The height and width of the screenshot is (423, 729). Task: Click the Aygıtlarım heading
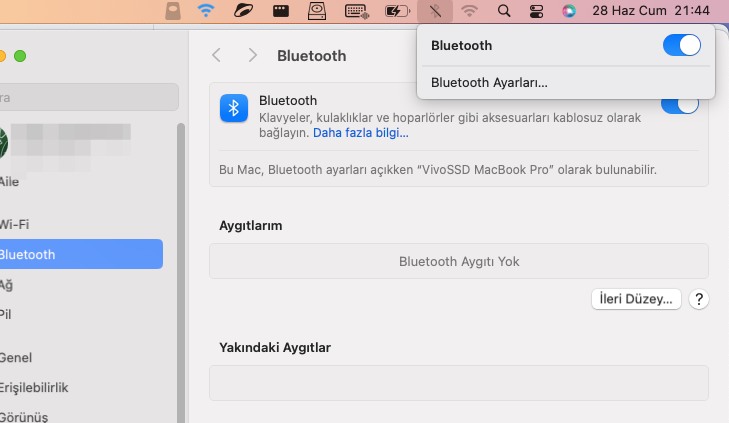pyautogui.click(x=251, y=226)
